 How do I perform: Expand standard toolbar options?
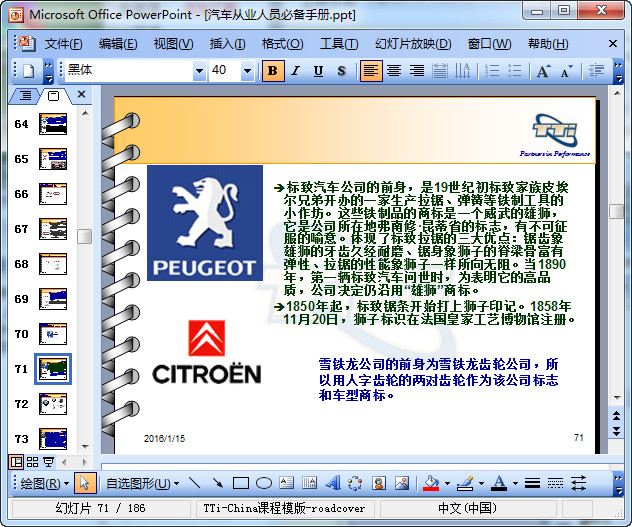48,72
